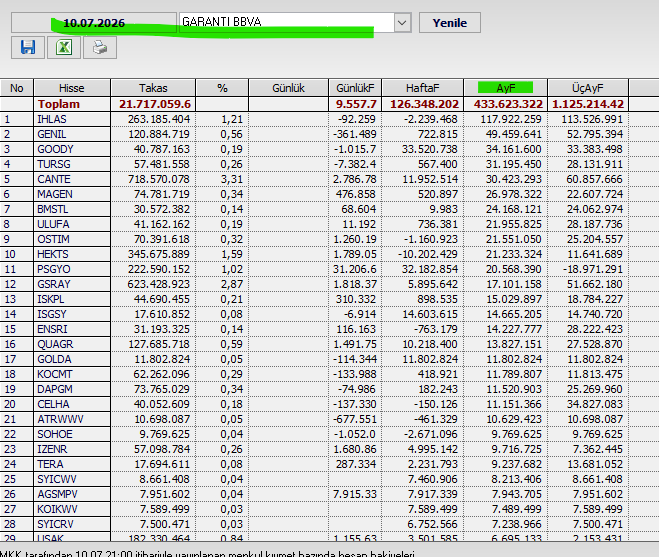Click CANTE Takas value 718.570.078

click(x=159, y=179)
